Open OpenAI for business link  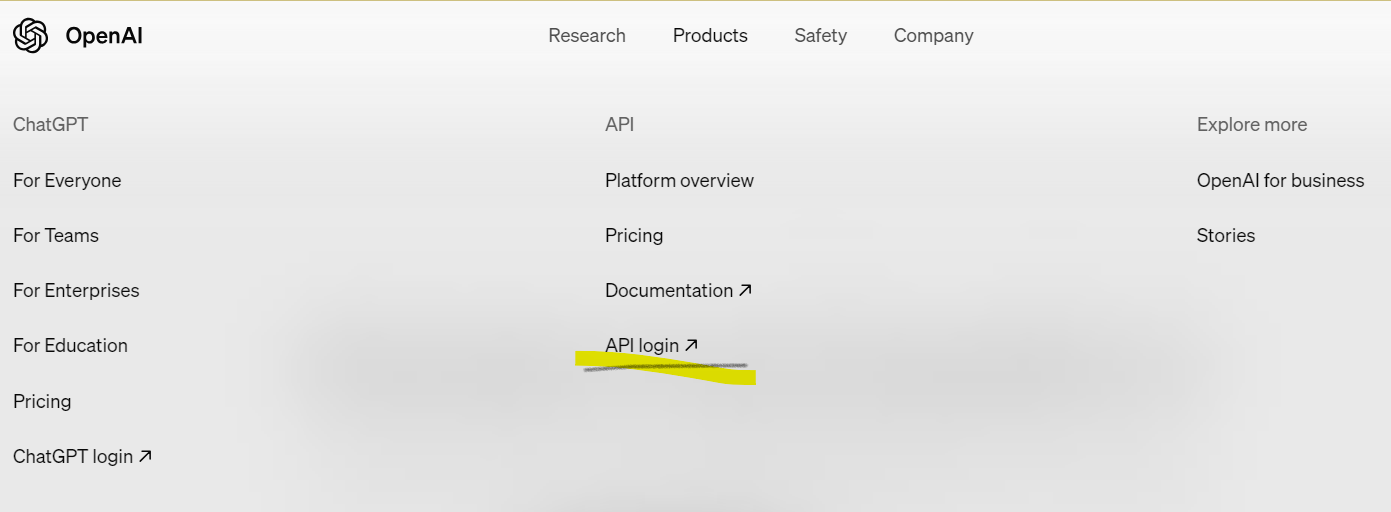(1280, 181)
